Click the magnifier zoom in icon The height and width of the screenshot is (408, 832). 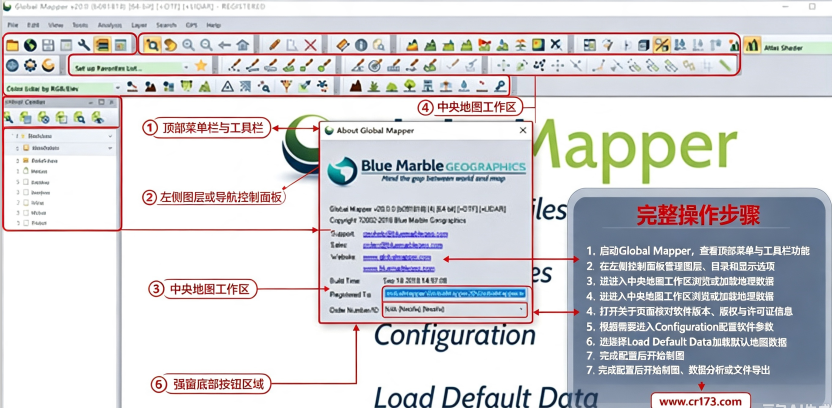[188, 45]
